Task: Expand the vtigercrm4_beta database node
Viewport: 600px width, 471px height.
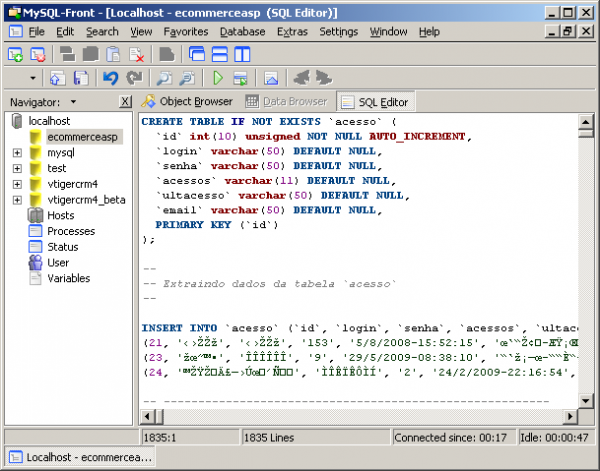Action: (17, 200)
